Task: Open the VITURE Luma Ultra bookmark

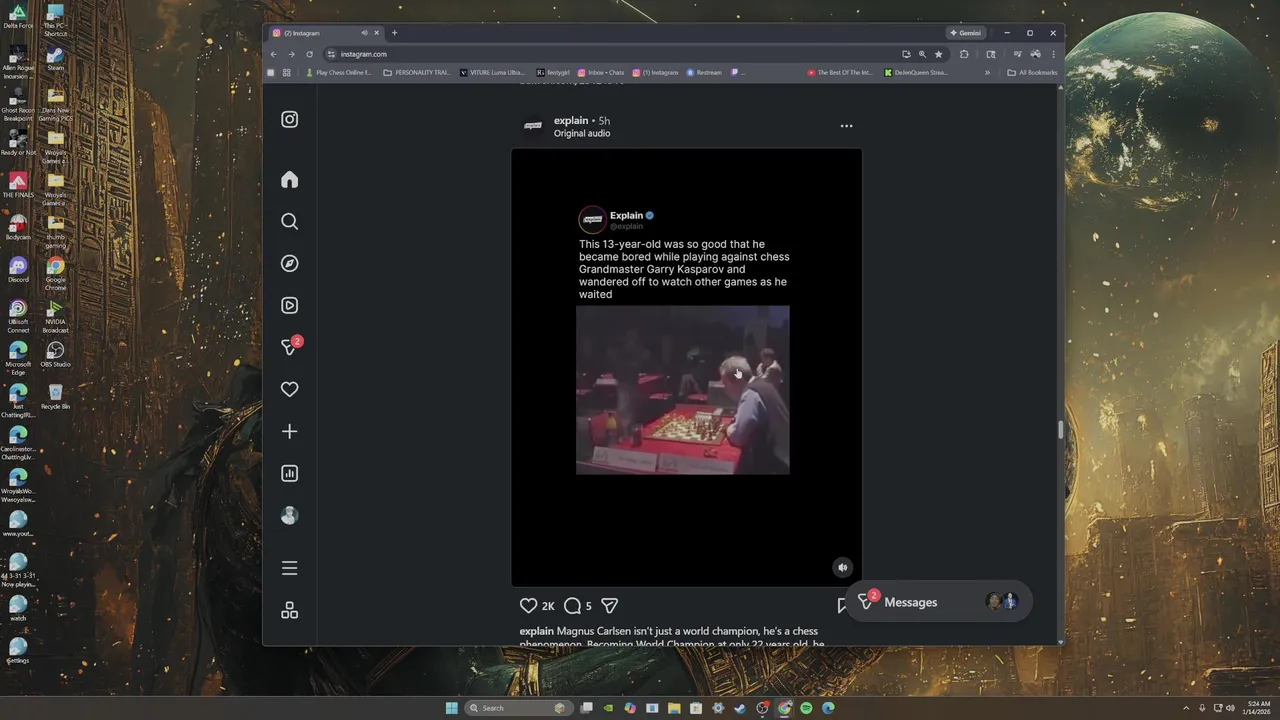Action: click(x=492, y=73)
